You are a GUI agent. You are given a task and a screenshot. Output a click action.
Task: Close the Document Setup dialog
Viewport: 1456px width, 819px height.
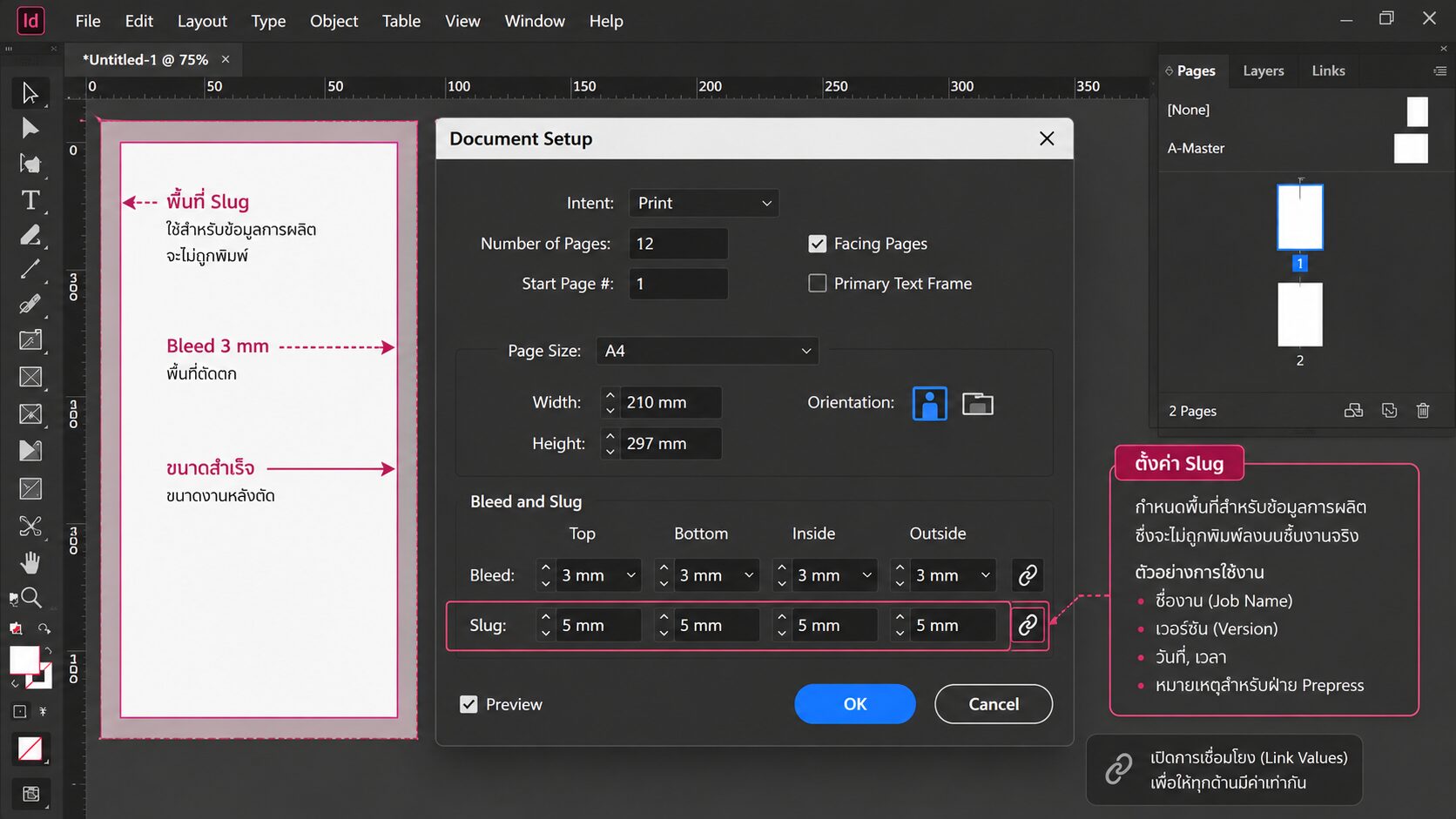coord(1047,138)
